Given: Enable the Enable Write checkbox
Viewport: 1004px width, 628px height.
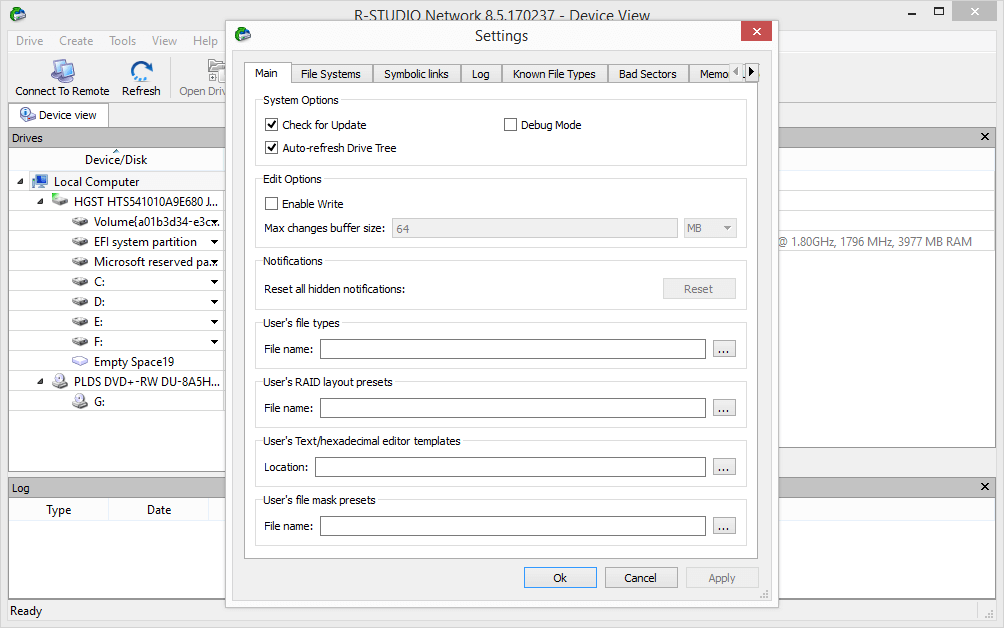Looking at the screenshot, I should click(271, 204).
